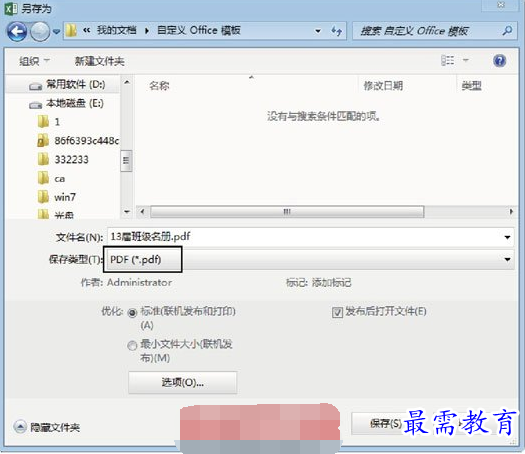Viewport: 525px width, 454px height.
Task: Select 自定义 Office 模板 path segment
Action: click(199, 30)
